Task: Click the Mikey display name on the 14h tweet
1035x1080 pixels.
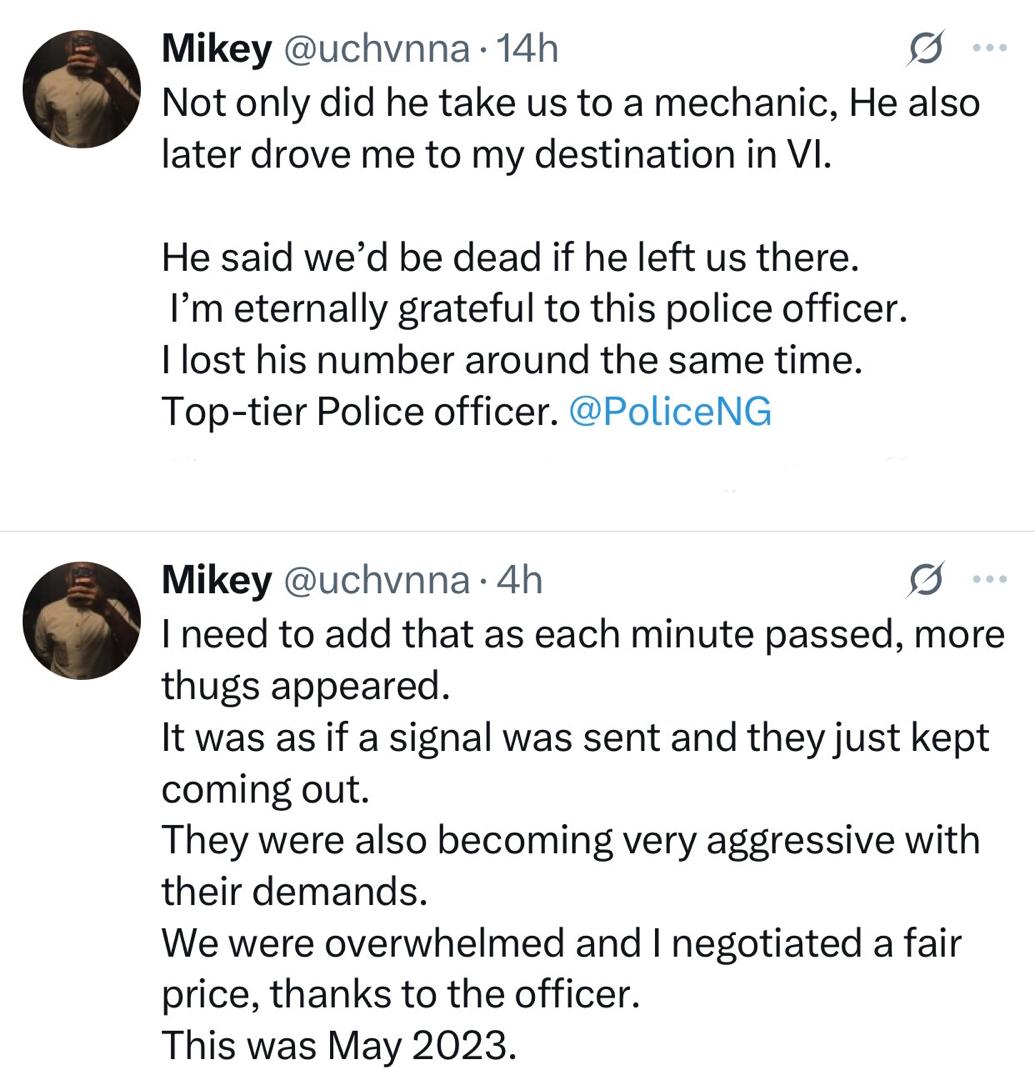Action: (x=217, y=50)
